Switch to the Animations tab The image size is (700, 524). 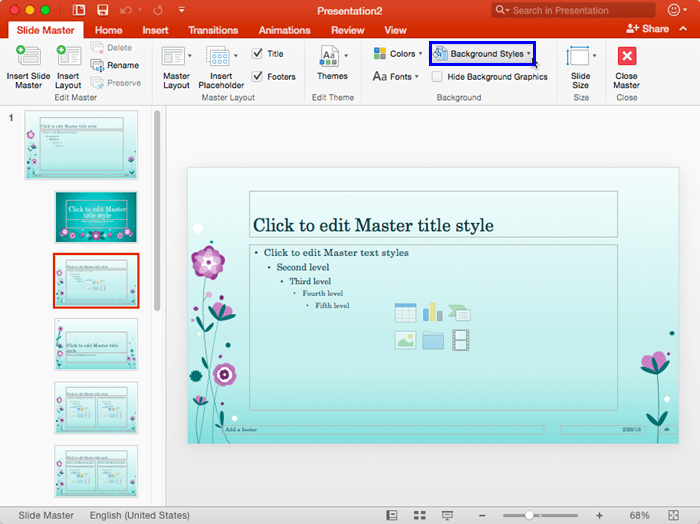pos(285,30)
